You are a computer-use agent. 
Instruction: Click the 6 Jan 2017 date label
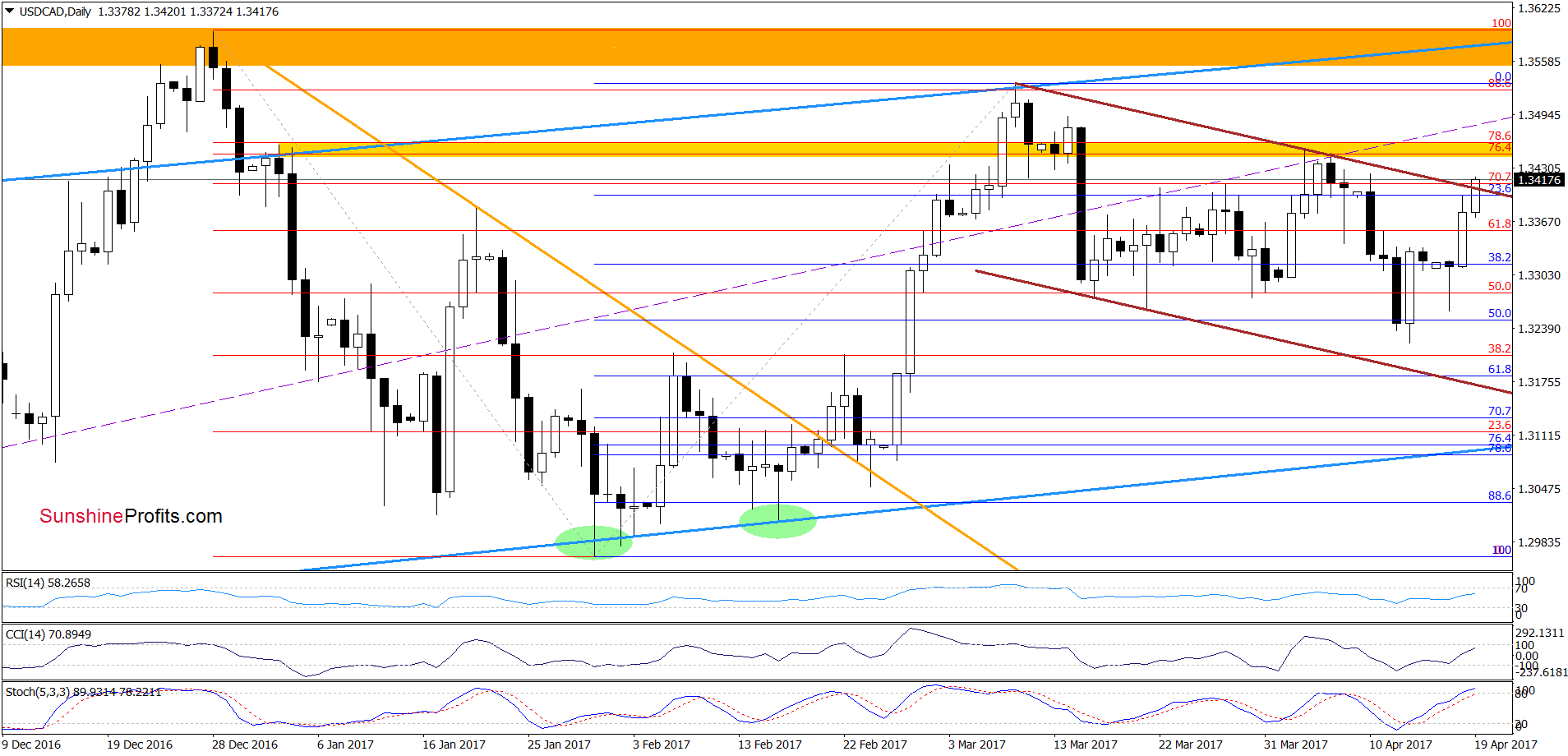345,744
